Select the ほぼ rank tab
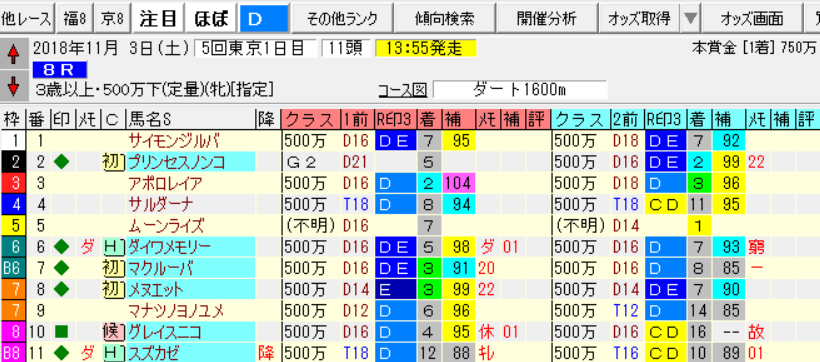820x362 pixels. coord(211,18)
